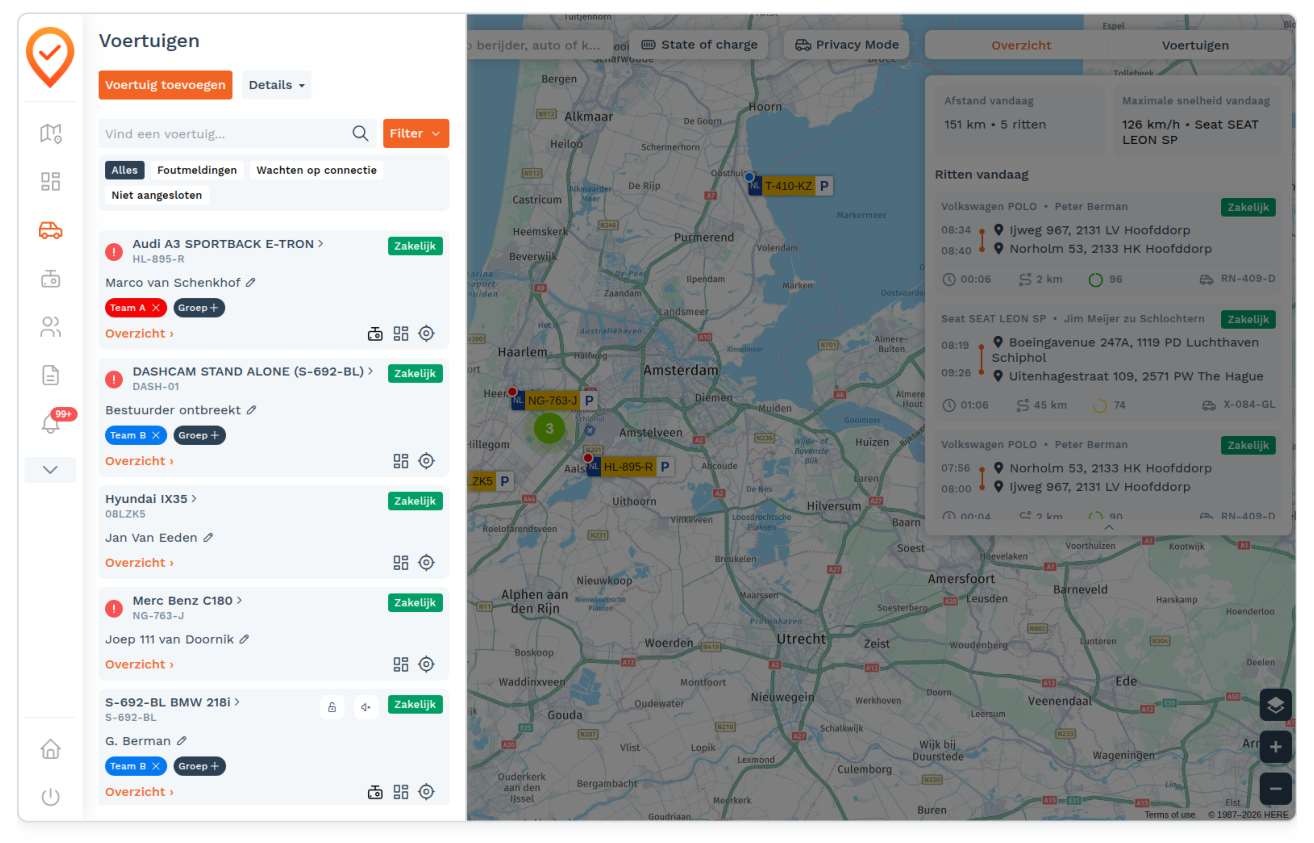Viewport: 1314px width, 843px height.
Task: Select the Alles filter chip
Action: coord(125,170)
